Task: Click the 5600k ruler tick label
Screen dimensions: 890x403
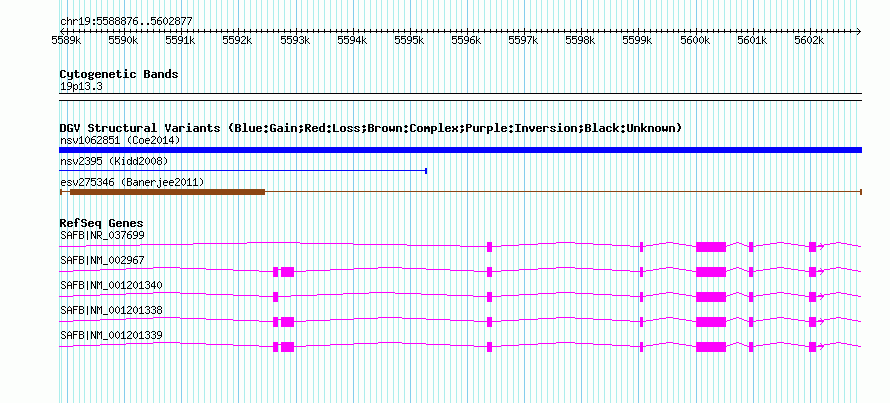Action: point(696,40)
